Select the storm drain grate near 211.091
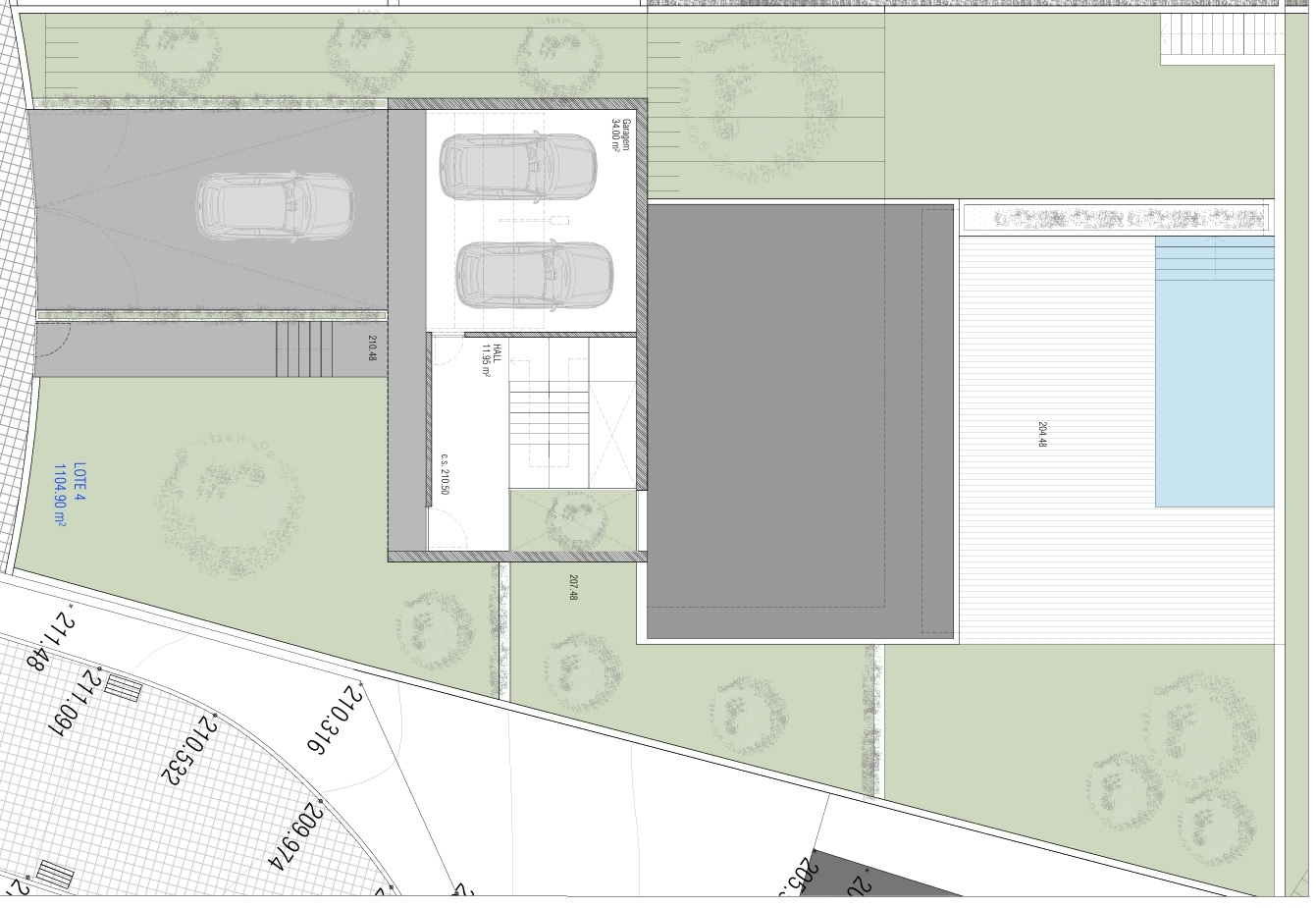The height and width of the screenshot is (908, 1316). (x=123, y=689)
